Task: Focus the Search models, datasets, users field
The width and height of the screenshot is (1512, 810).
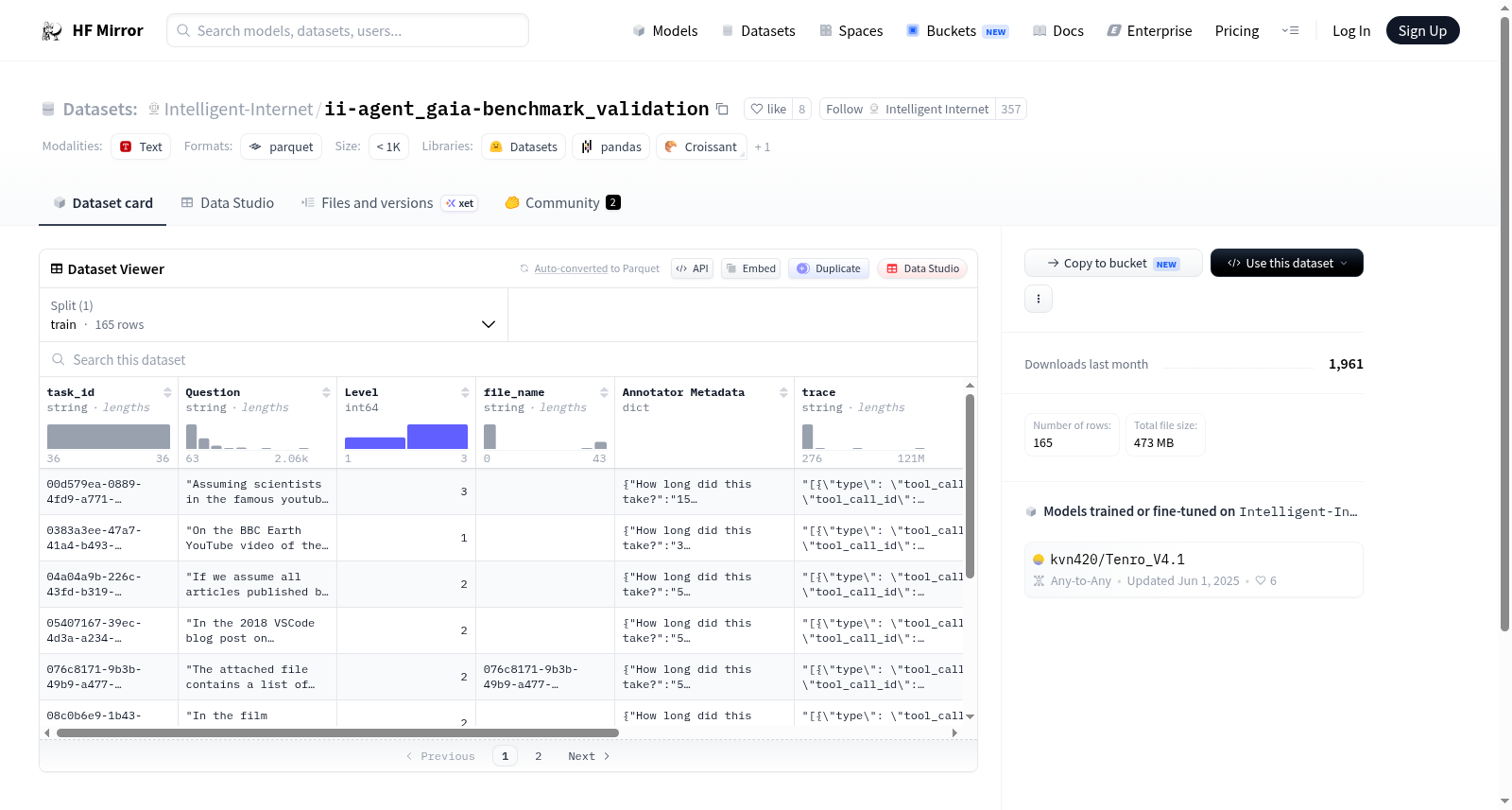Action: [348, 30]
